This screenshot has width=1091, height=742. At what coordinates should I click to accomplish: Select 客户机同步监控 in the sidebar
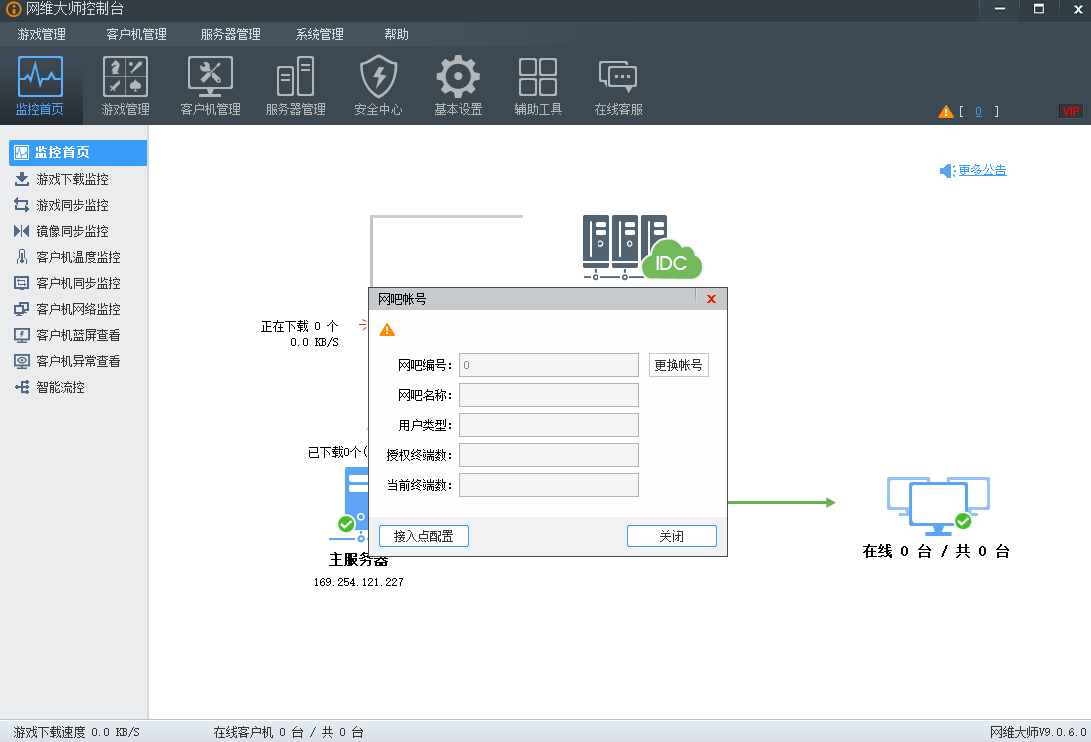(78, 283)
